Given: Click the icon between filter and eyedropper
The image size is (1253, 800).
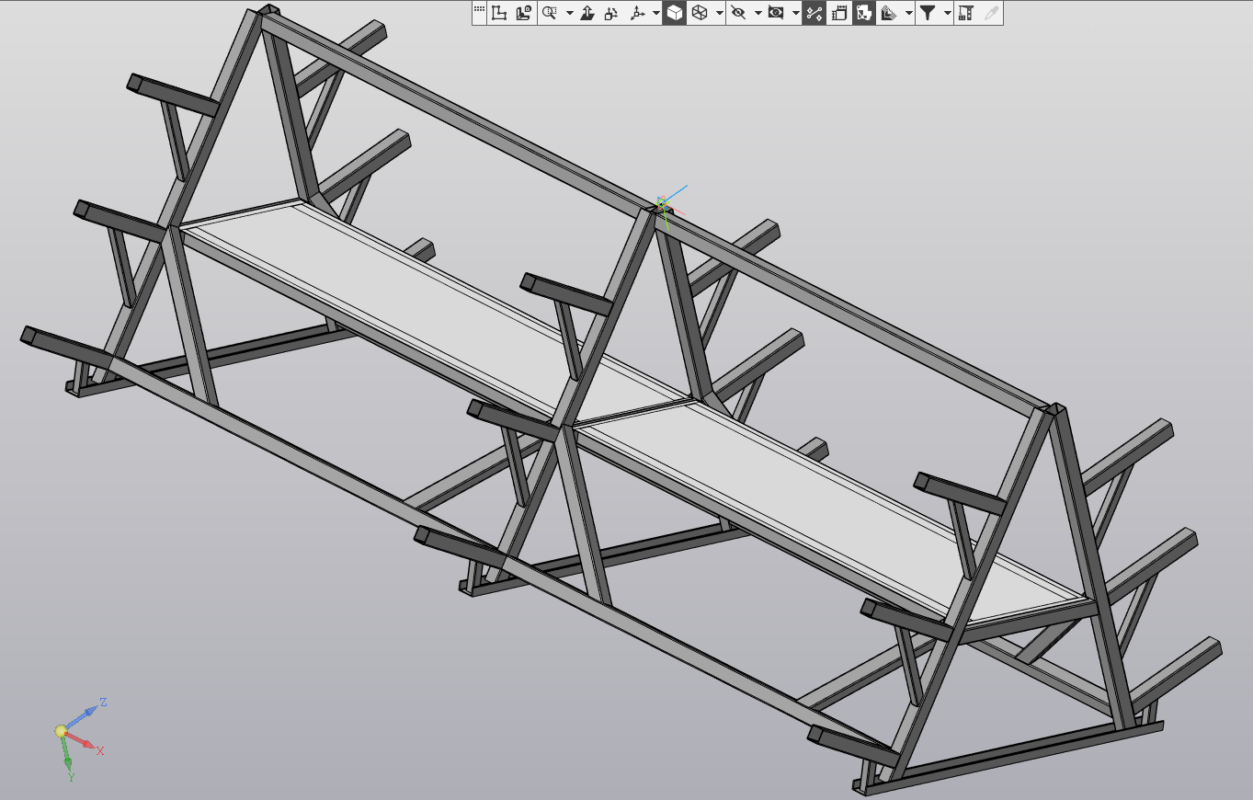Looking at the screenshot, I should click(x=965, y=13).
